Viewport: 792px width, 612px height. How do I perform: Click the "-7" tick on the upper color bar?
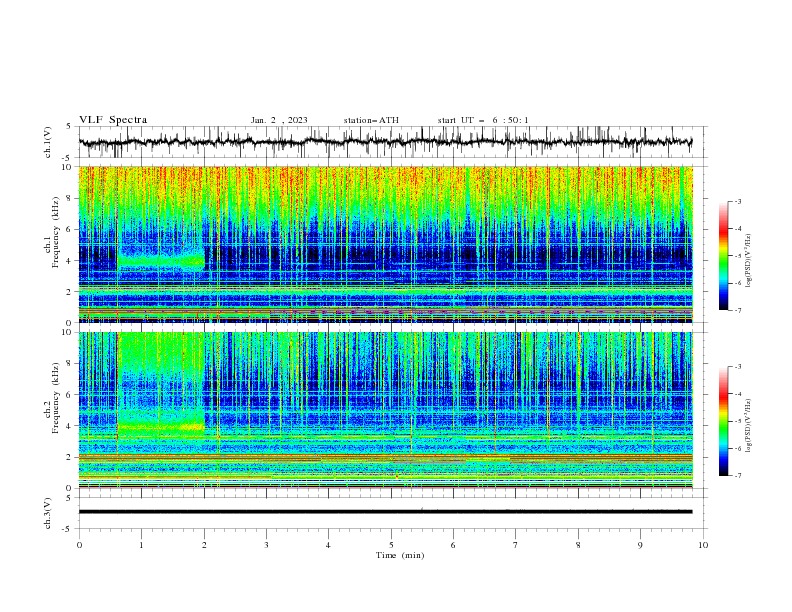coord(737,310)
